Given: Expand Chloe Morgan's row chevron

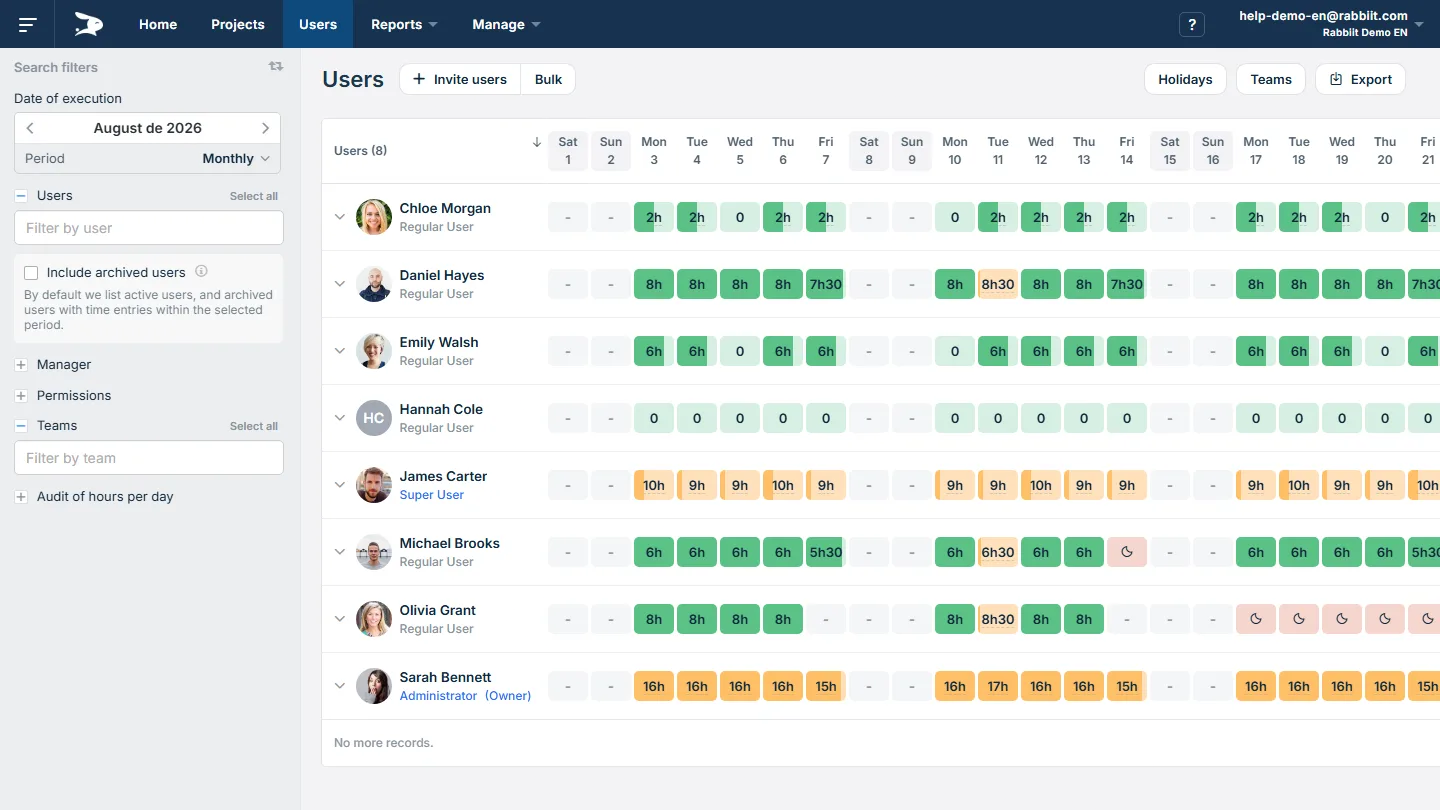Looking at the screenshot, I should (x=340, y=217).
